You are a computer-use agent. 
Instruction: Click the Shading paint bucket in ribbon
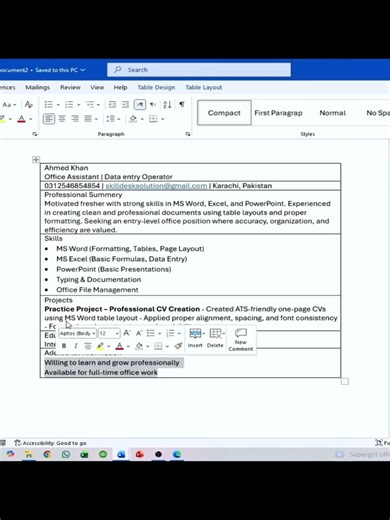(133, 119)
